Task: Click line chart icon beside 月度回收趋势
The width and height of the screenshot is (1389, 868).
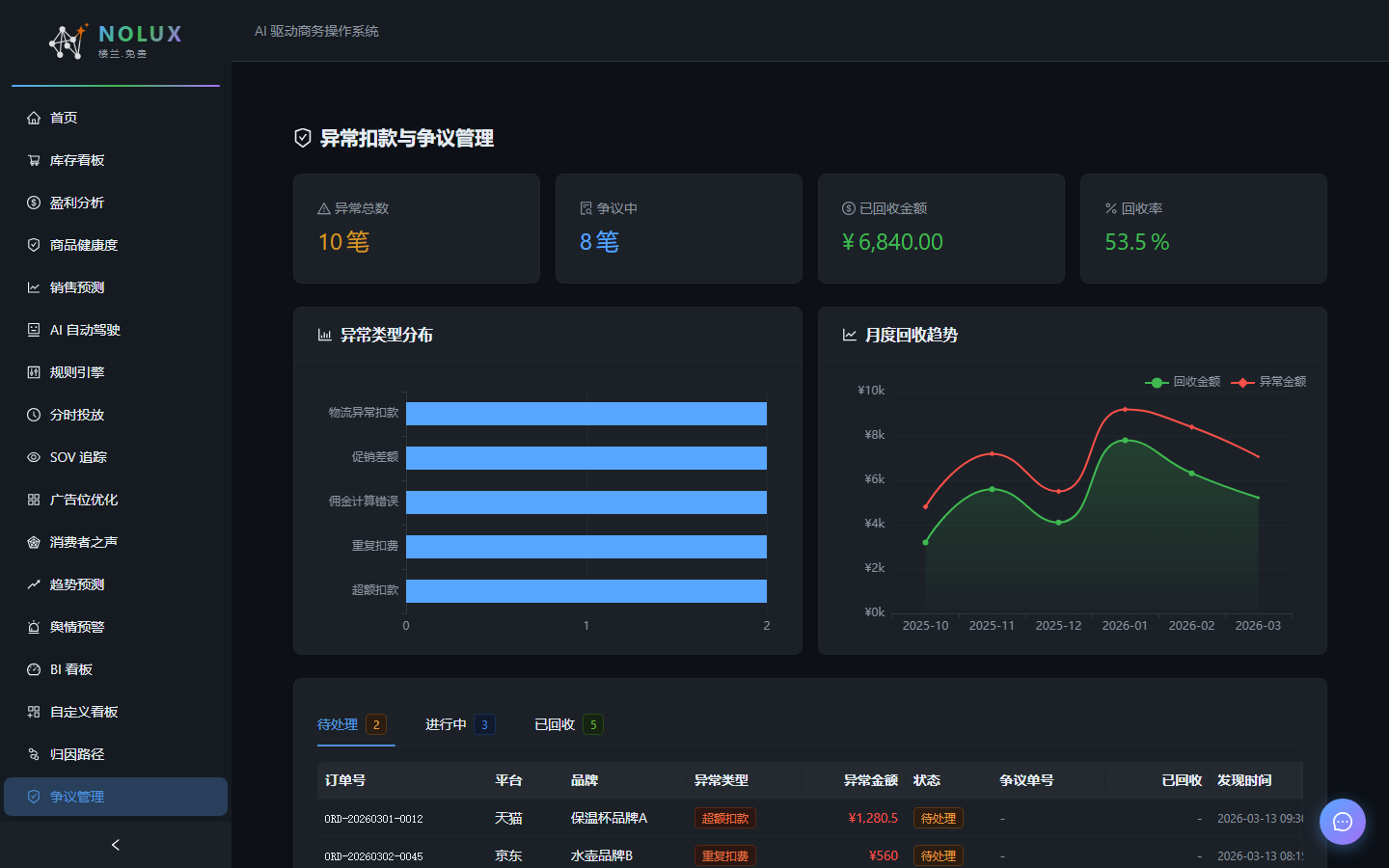Action: 850,335
